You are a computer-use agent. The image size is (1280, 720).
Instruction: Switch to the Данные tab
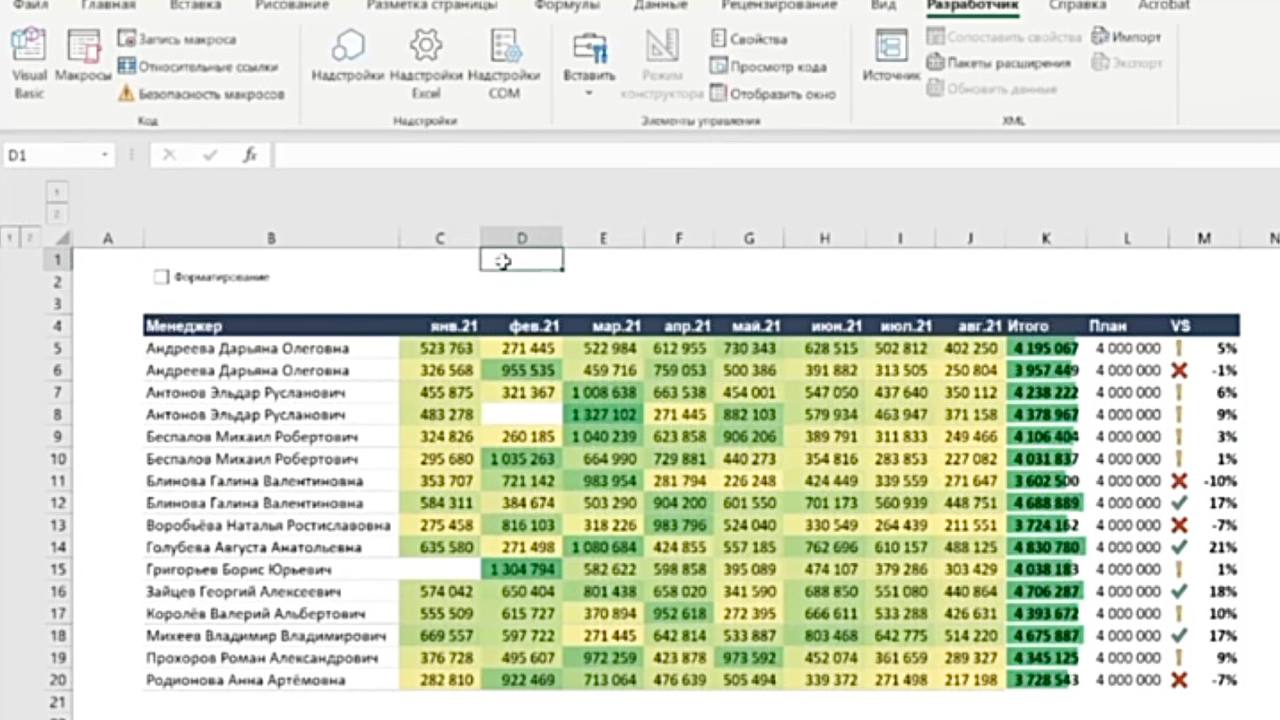pyautogui.click(x=661, y=5)
